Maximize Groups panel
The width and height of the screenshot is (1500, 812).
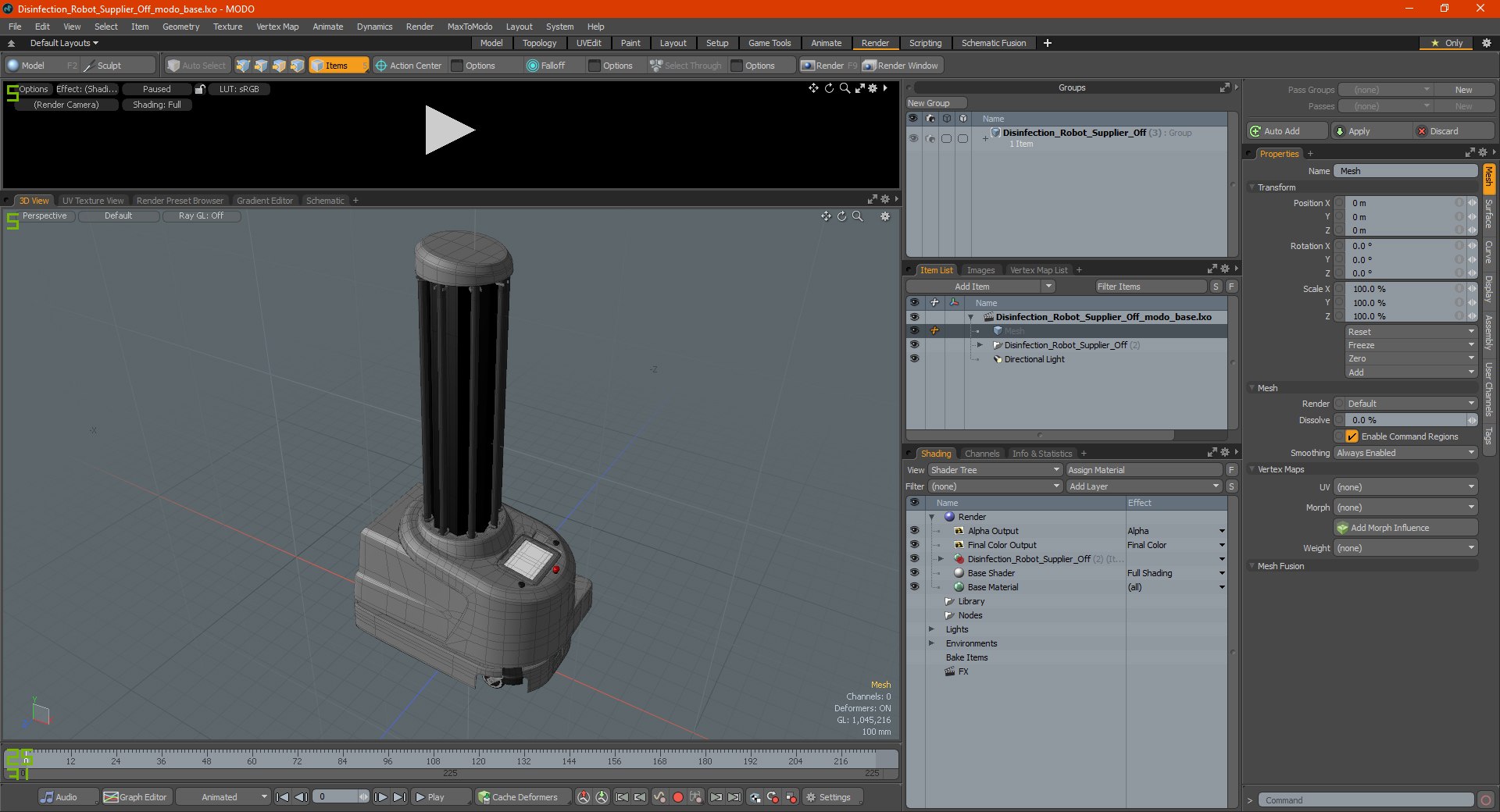click(x=1225, y=87)
